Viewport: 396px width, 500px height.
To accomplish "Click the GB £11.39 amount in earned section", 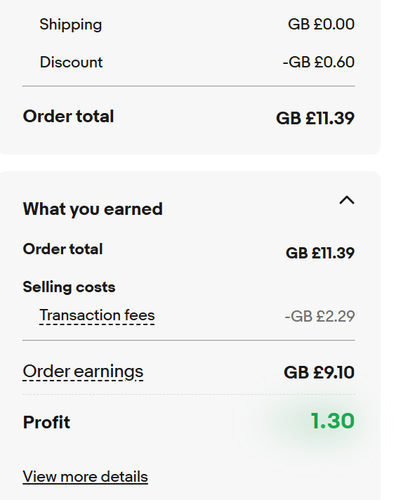I will (x=320, y=253).
